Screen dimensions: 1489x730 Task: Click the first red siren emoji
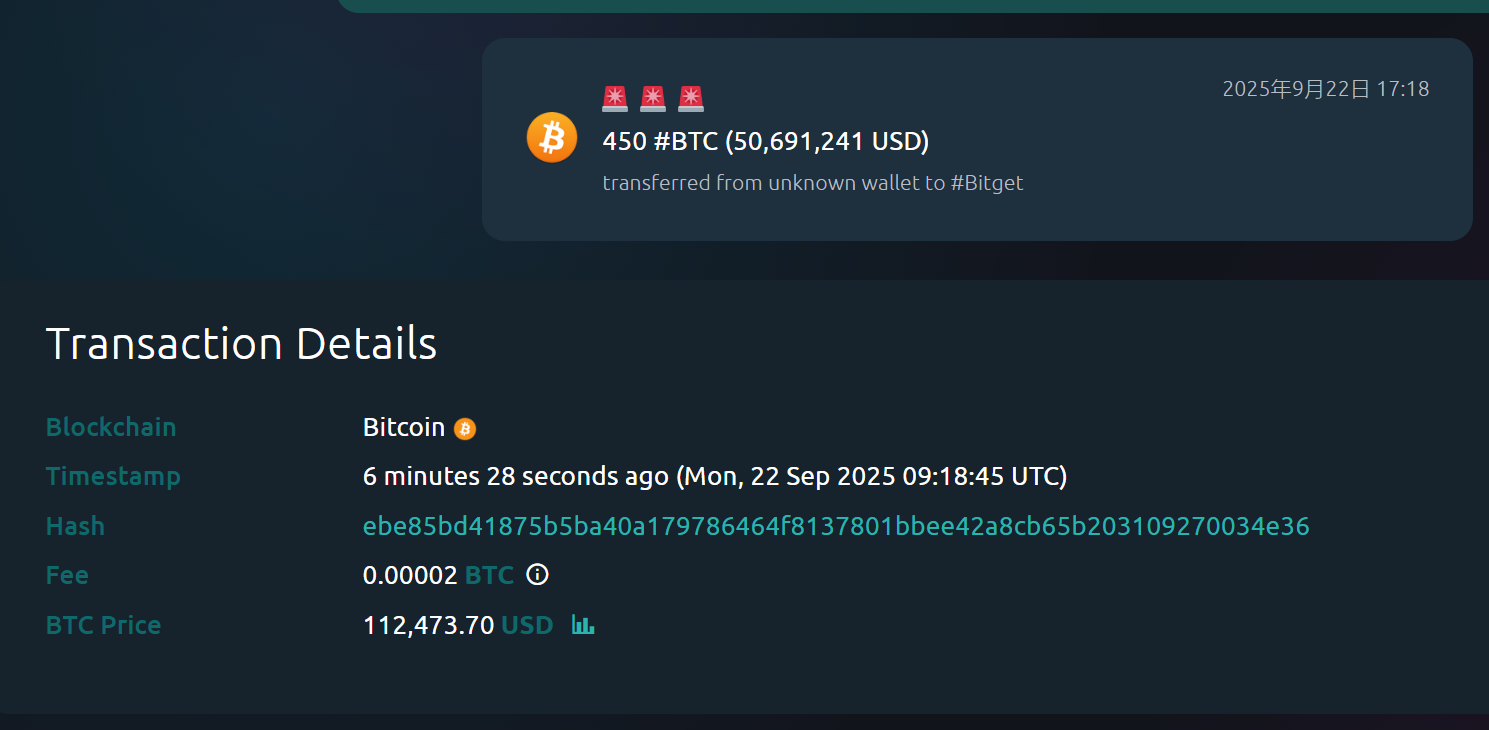[615, 98]
